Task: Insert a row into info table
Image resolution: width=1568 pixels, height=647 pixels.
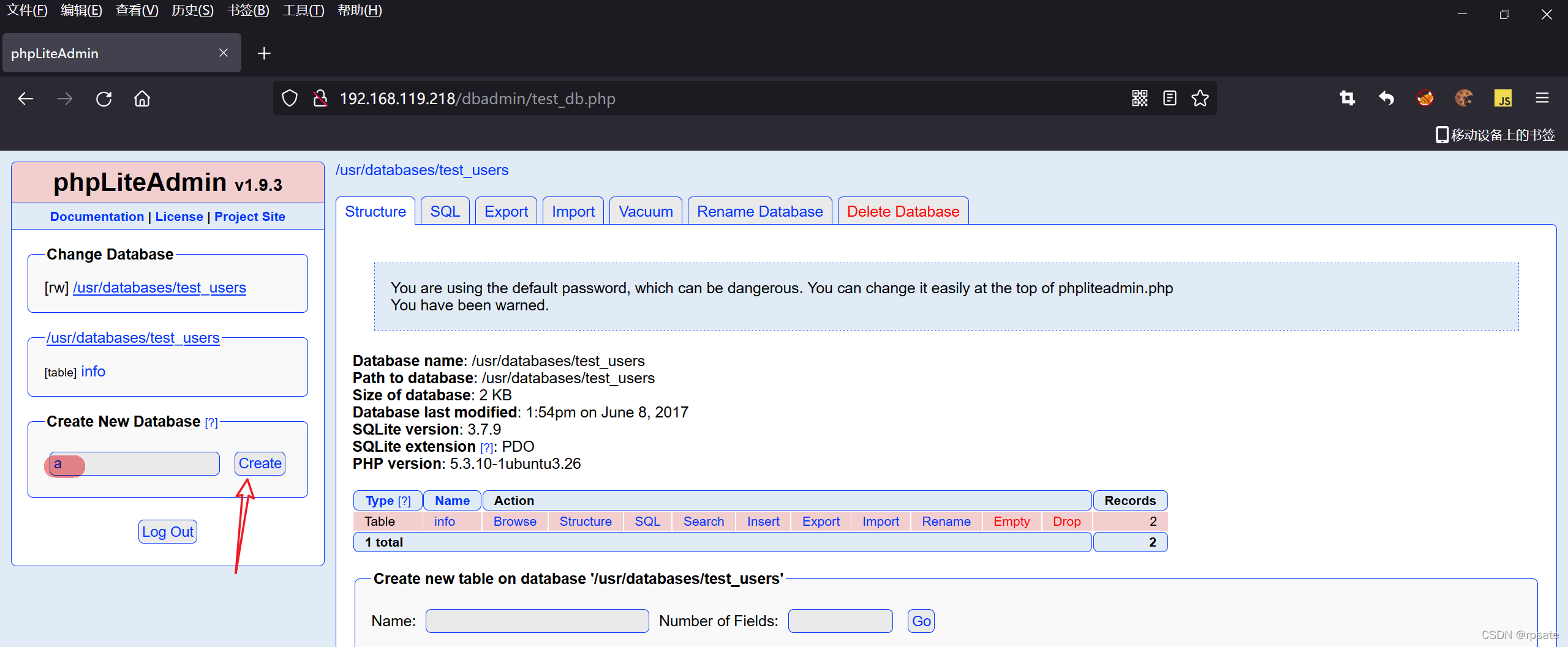Action: [x=763, y=522]
